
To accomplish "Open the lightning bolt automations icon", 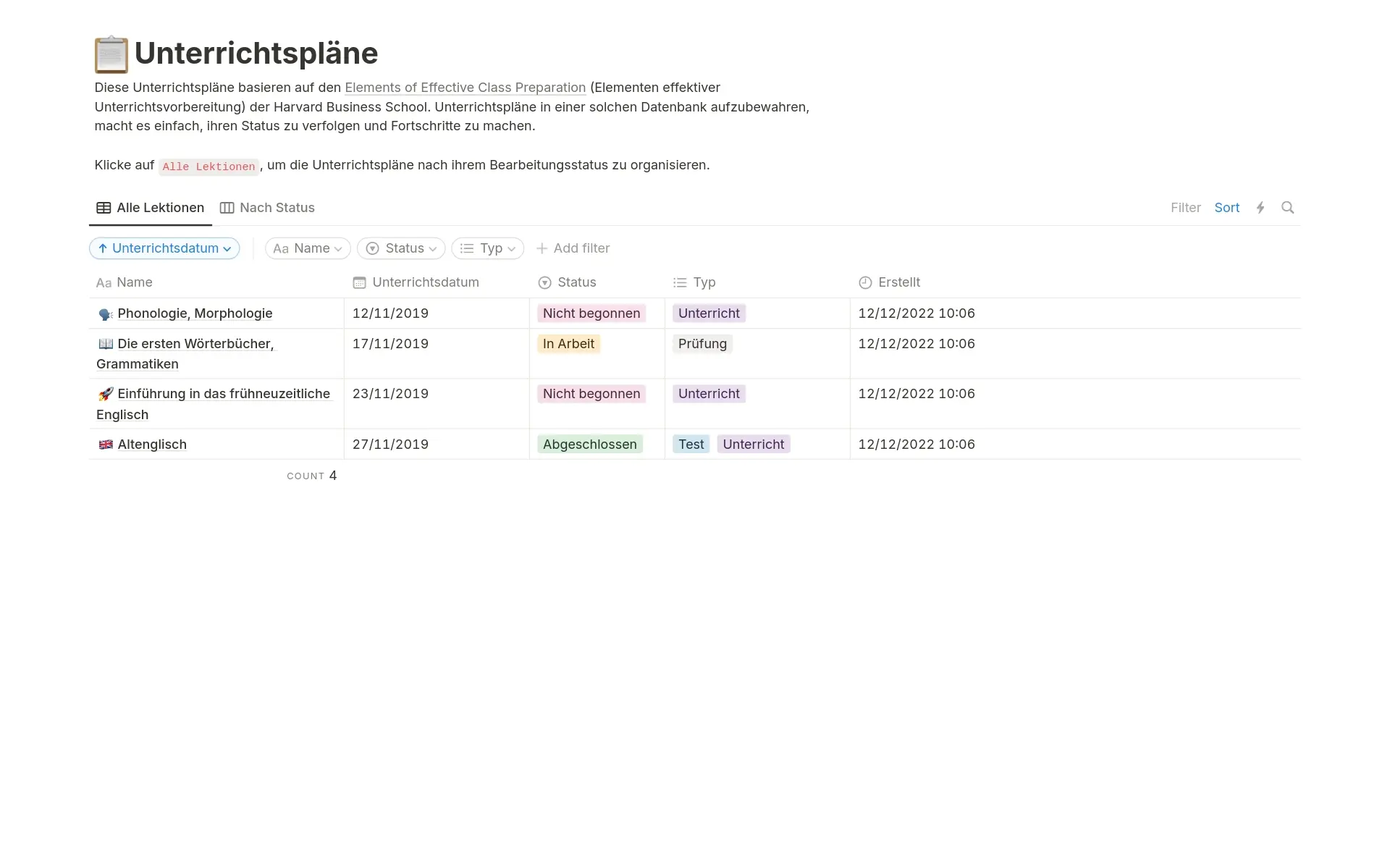I will (x=1260, y=208).
